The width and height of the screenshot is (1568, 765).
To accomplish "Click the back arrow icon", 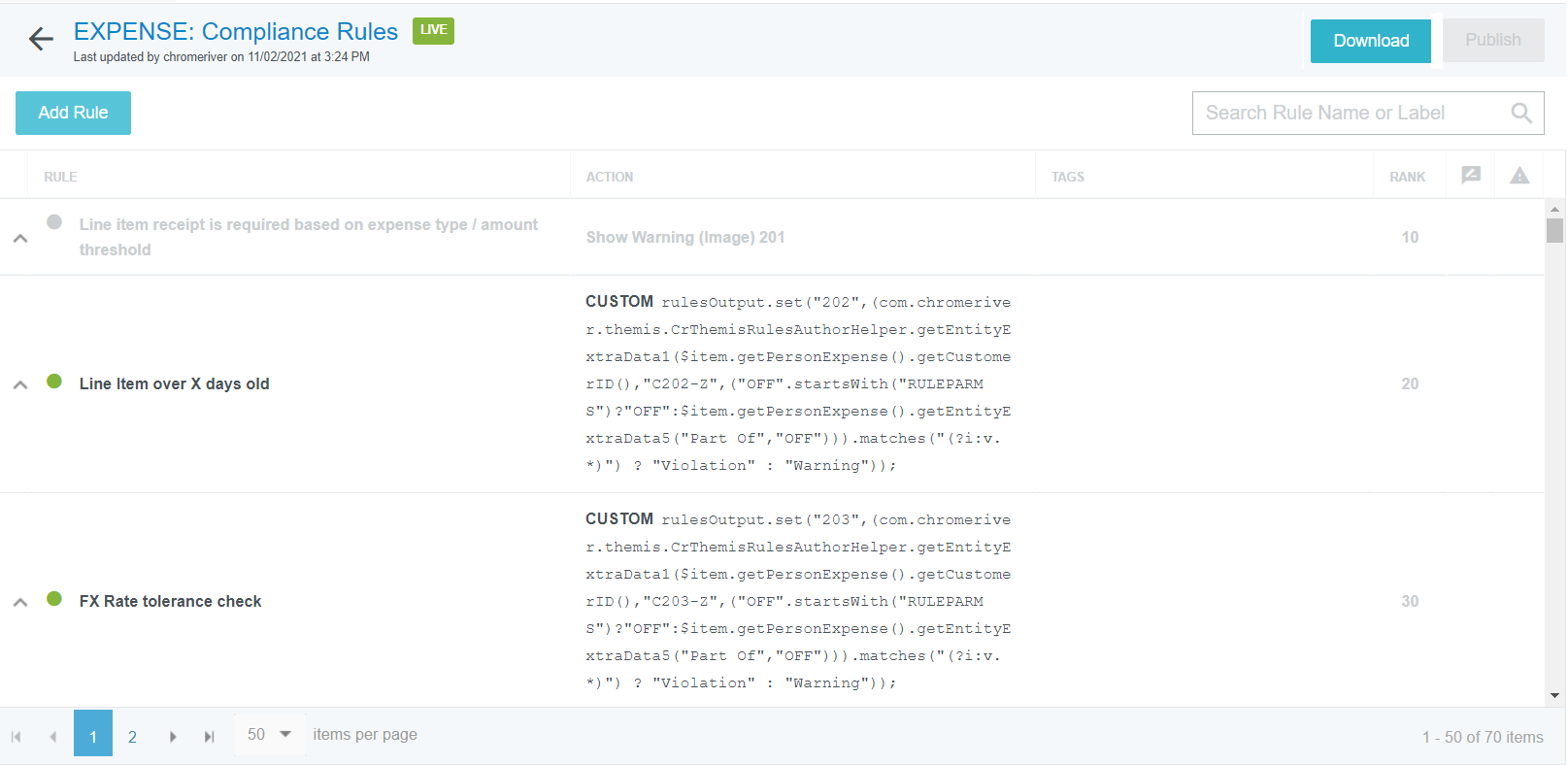I will [41, 39].
